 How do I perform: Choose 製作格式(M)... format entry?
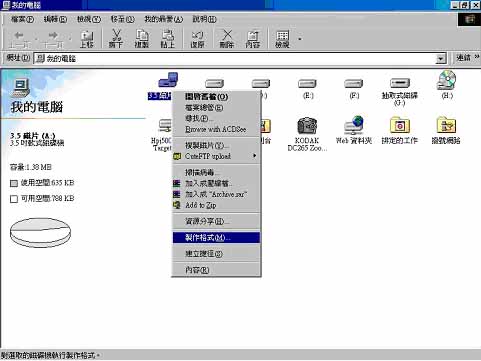coord(216,237)
